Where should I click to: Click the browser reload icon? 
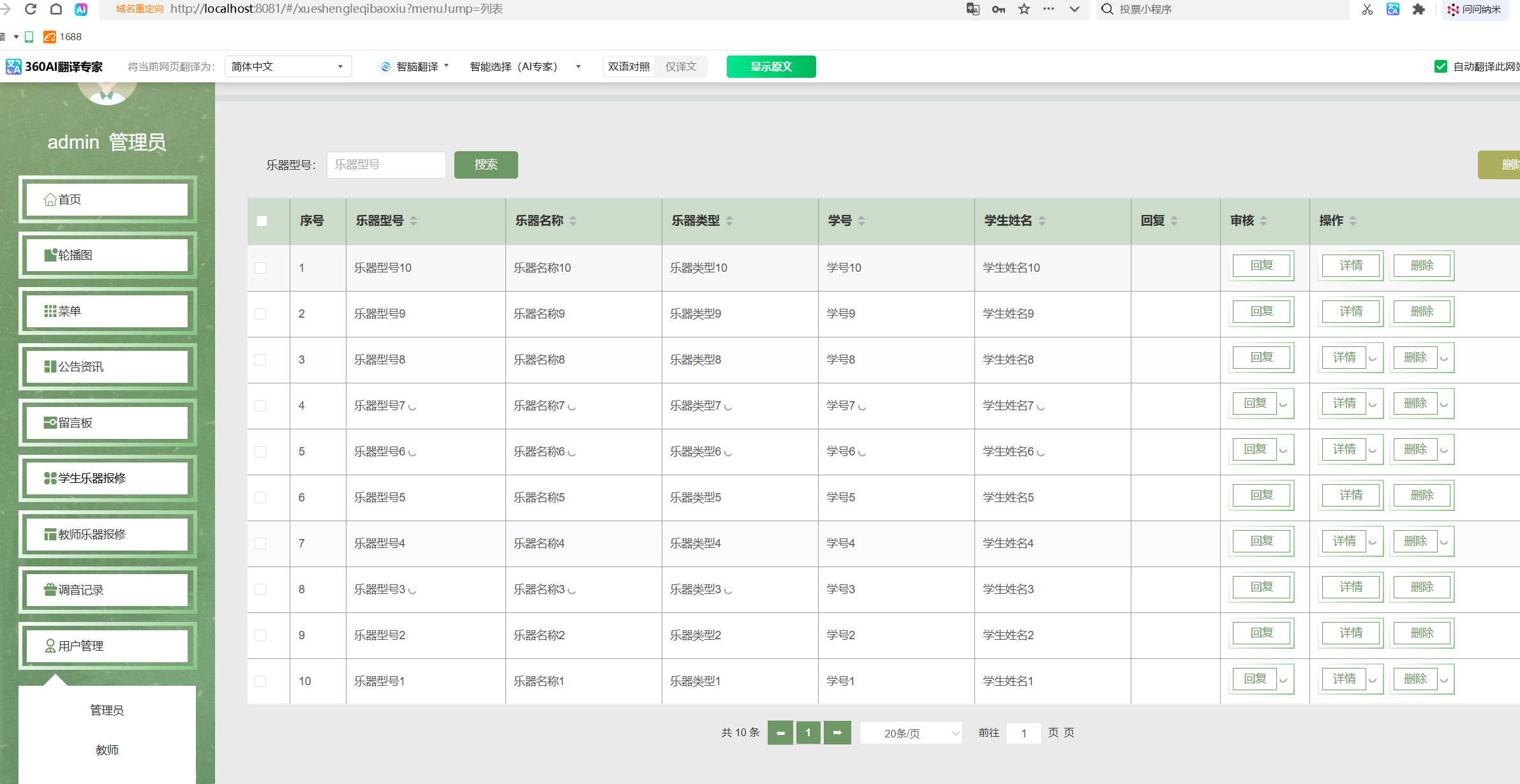[30, 9]
